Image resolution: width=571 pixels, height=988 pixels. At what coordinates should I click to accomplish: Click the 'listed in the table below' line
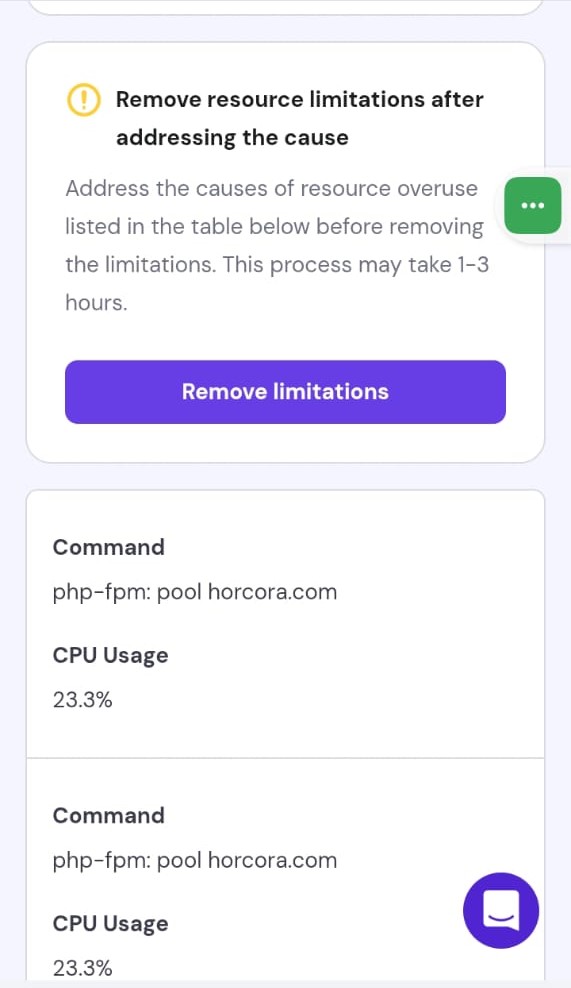click(274, 226)
